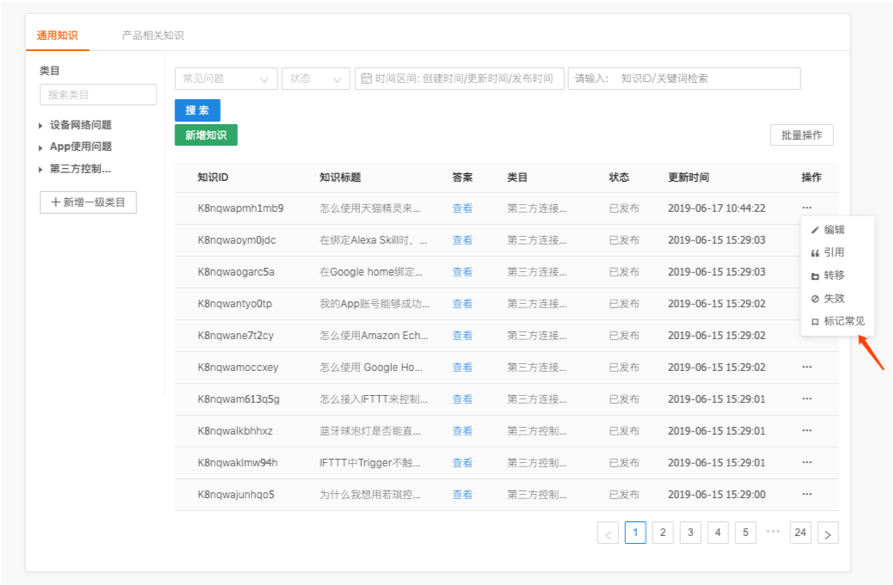The width and height of the screenshot is (893, 585).
Task: Go to page 5
Action: tap(745, 533)
